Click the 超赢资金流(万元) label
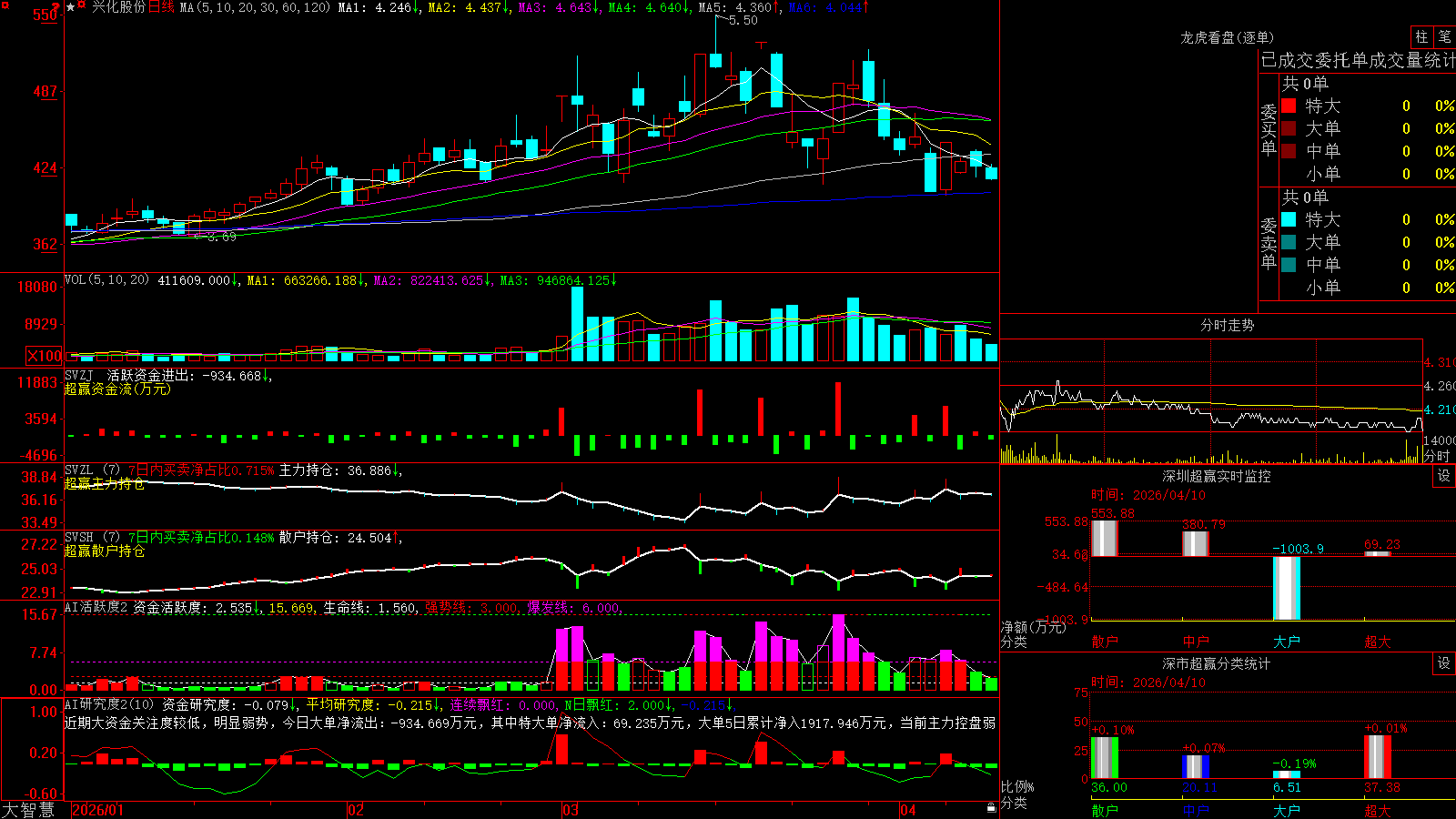 click(x=117, y=389)
